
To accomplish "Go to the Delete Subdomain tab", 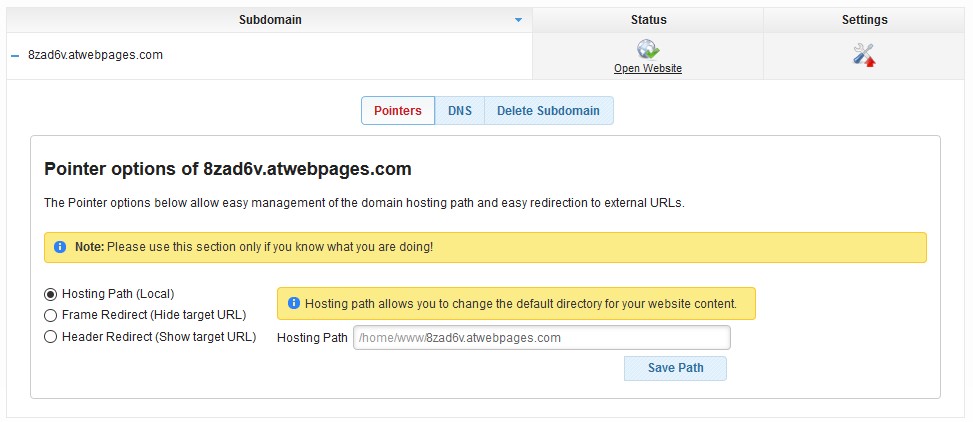I will tap(548, 111).
